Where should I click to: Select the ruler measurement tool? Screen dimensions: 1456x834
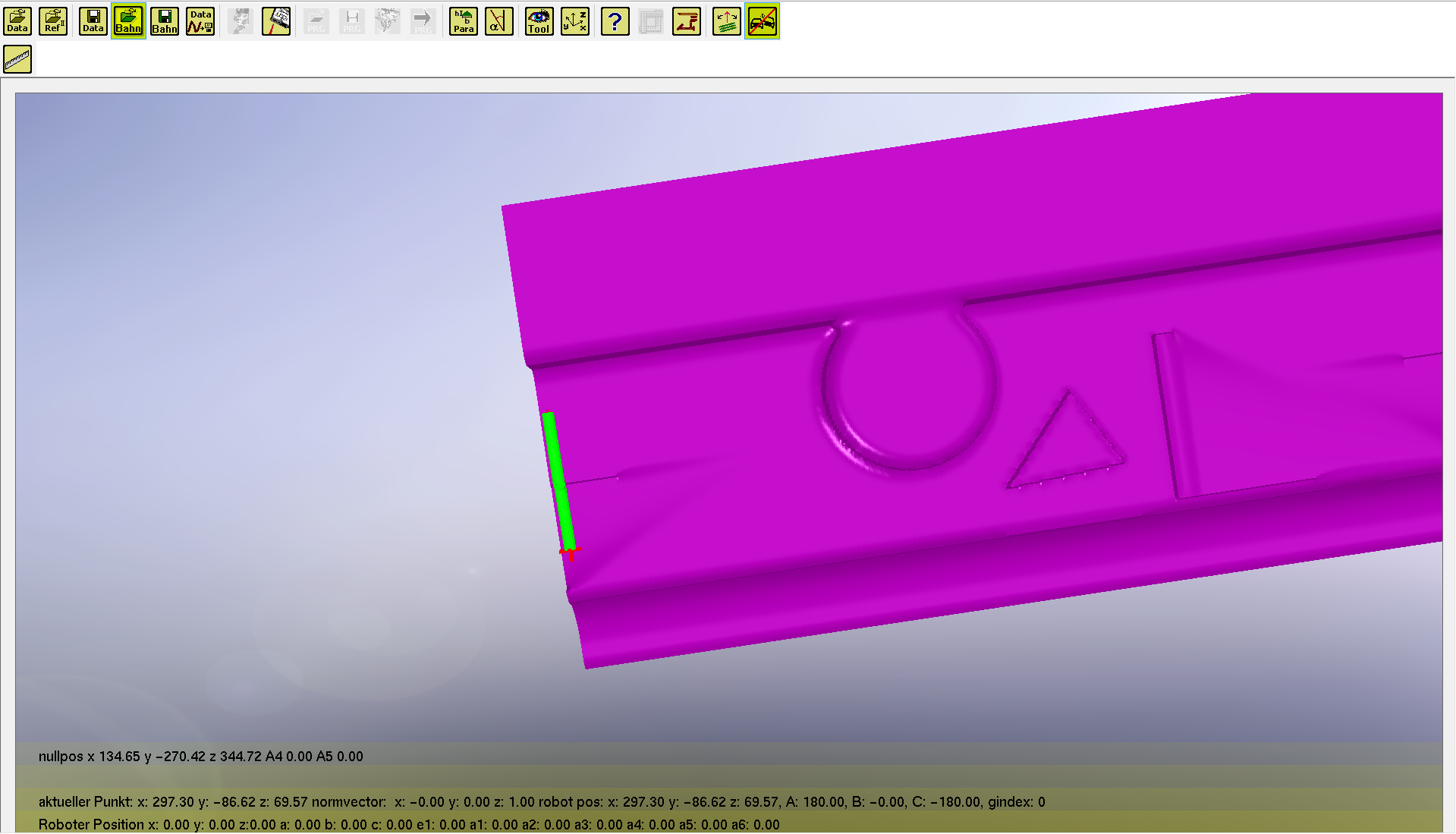(17, 59)
